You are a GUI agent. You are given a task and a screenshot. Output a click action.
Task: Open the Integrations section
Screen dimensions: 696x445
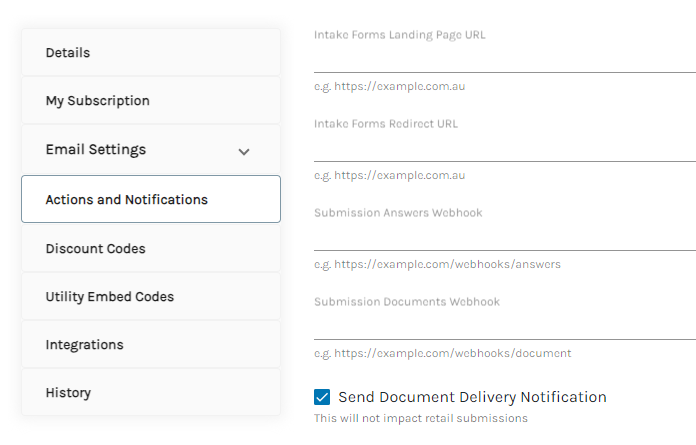click(151, 344)
